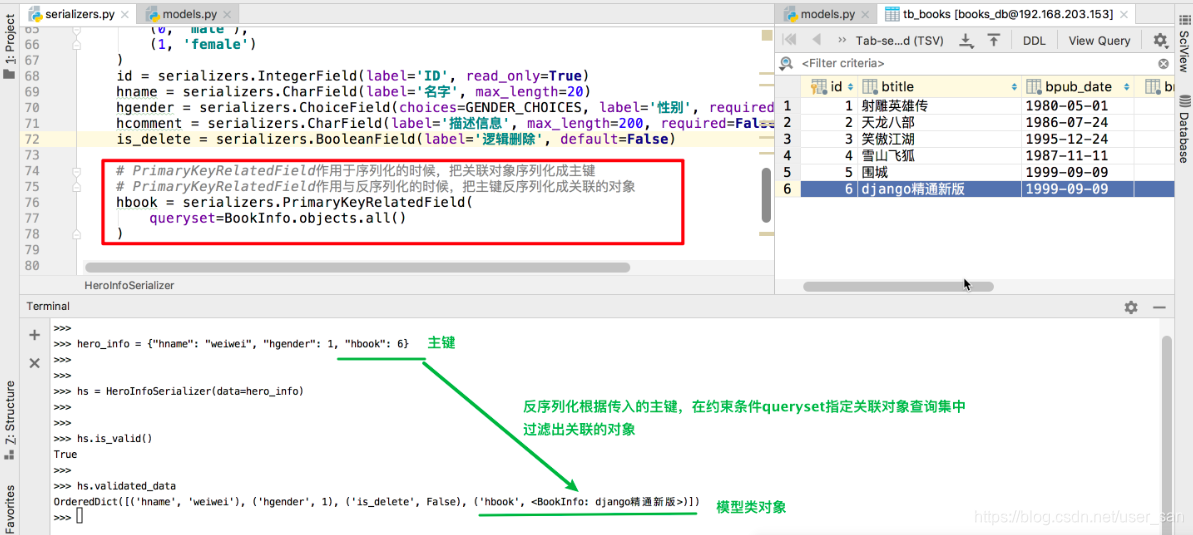Screen dimensions: 1193x535
Task: Close the terminal session with X icon
Action: (34, 364)
